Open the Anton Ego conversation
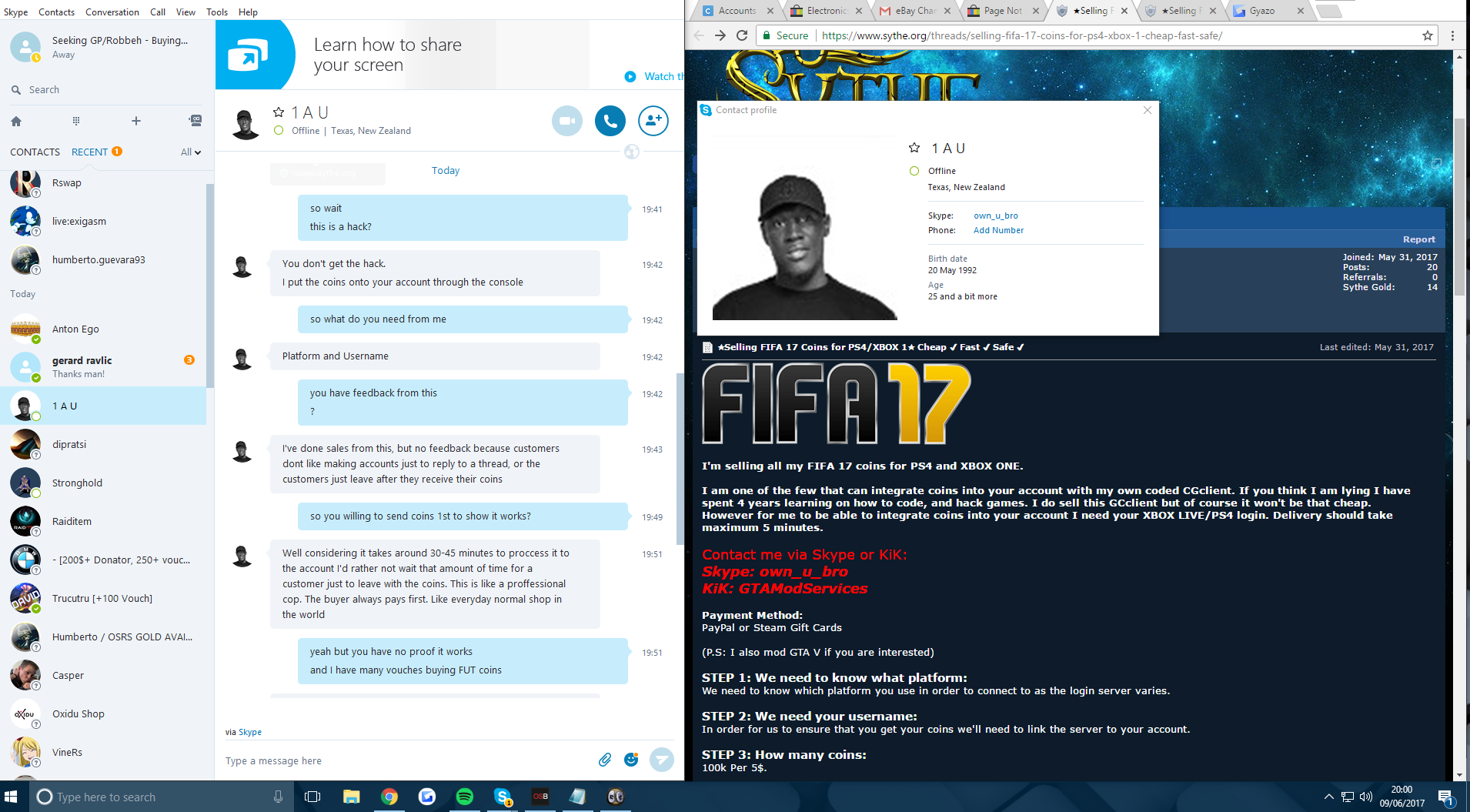1470x812 pixels. pyautogui.click(x=103, y=329)
